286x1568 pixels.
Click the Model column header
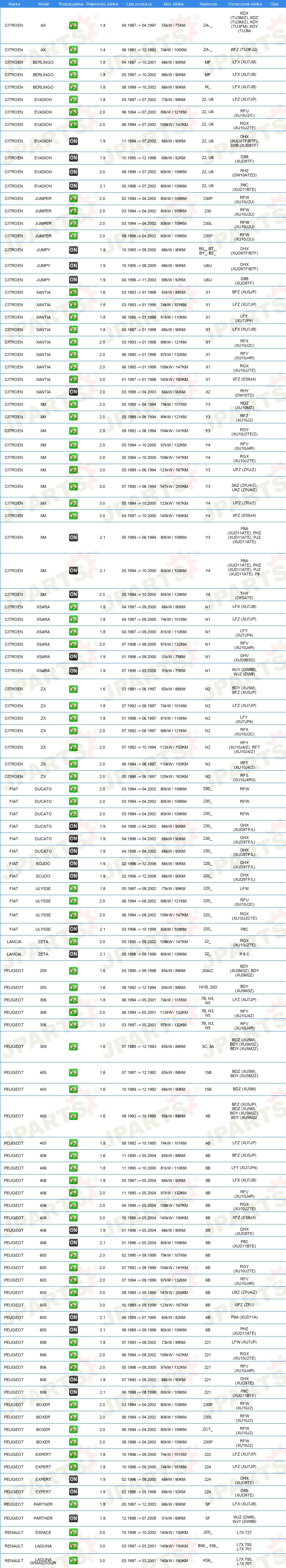43,4
